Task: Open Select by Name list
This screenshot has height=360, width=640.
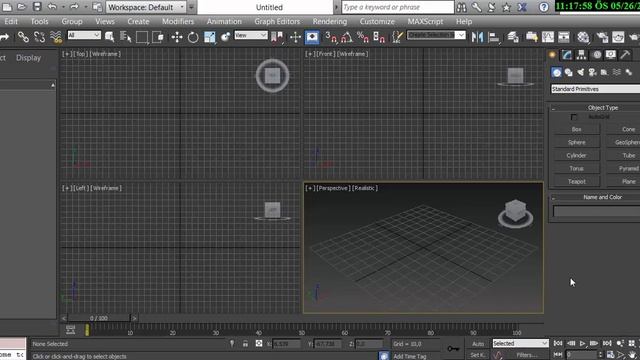Action: coord(126,37)
